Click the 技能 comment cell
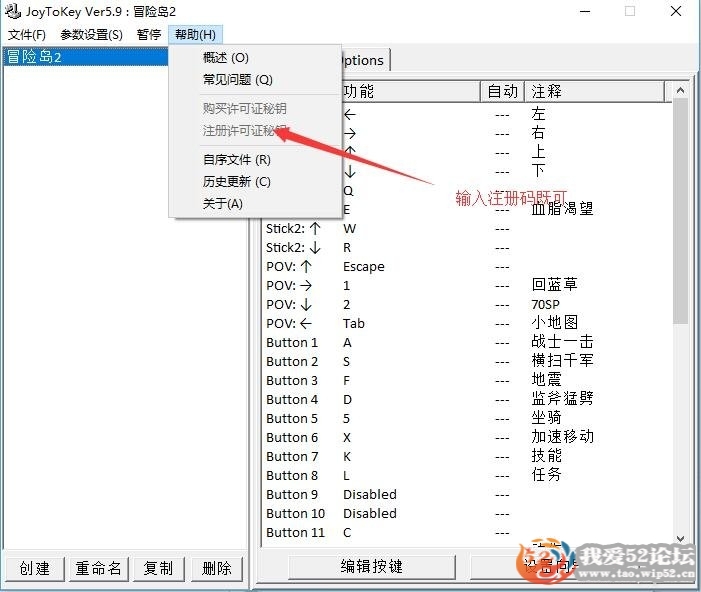This screenshot has height=592, width=701. [x=546, y=456]
